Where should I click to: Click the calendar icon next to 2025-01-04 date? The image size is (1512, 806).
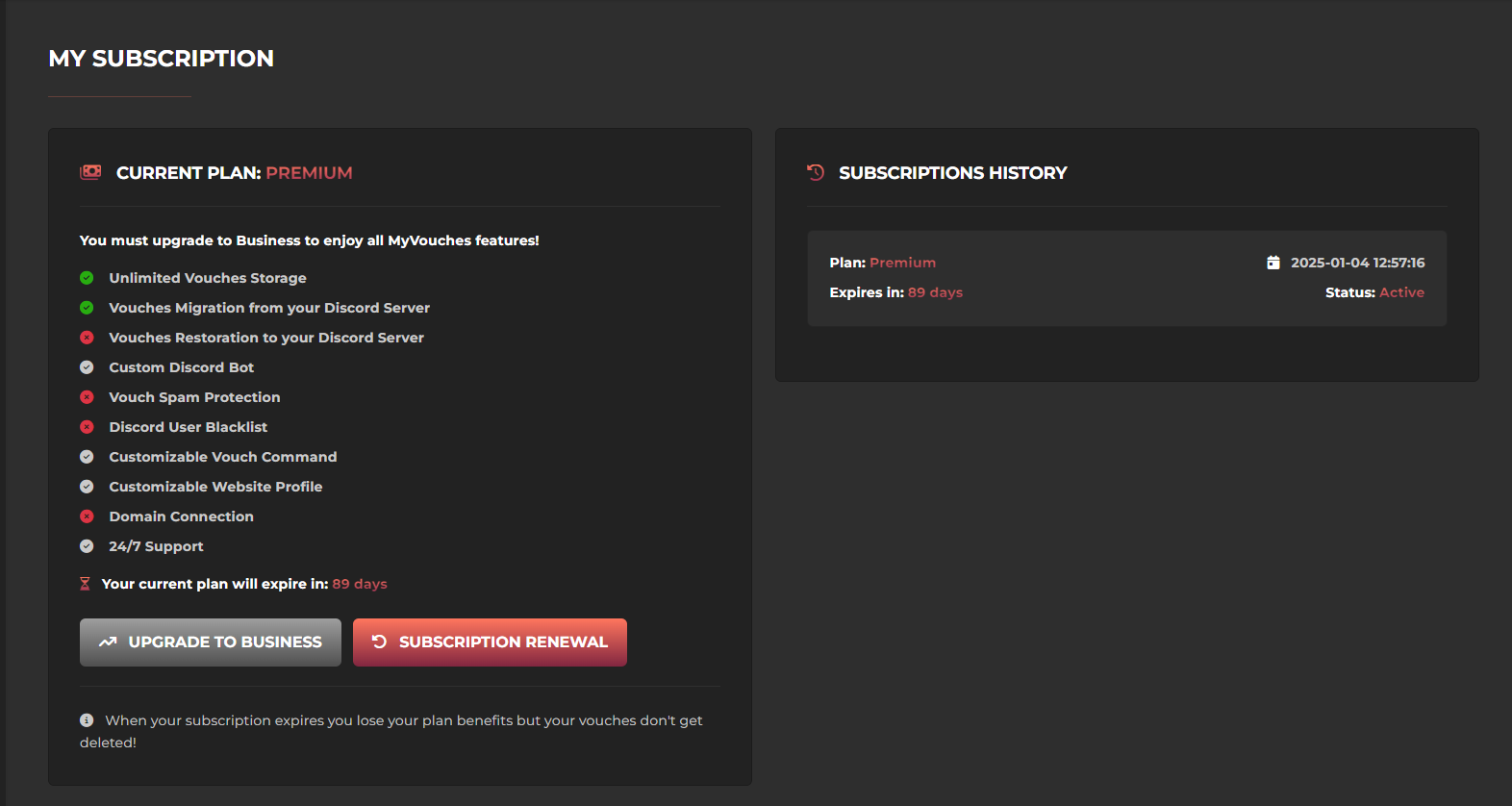(1273, 263)
